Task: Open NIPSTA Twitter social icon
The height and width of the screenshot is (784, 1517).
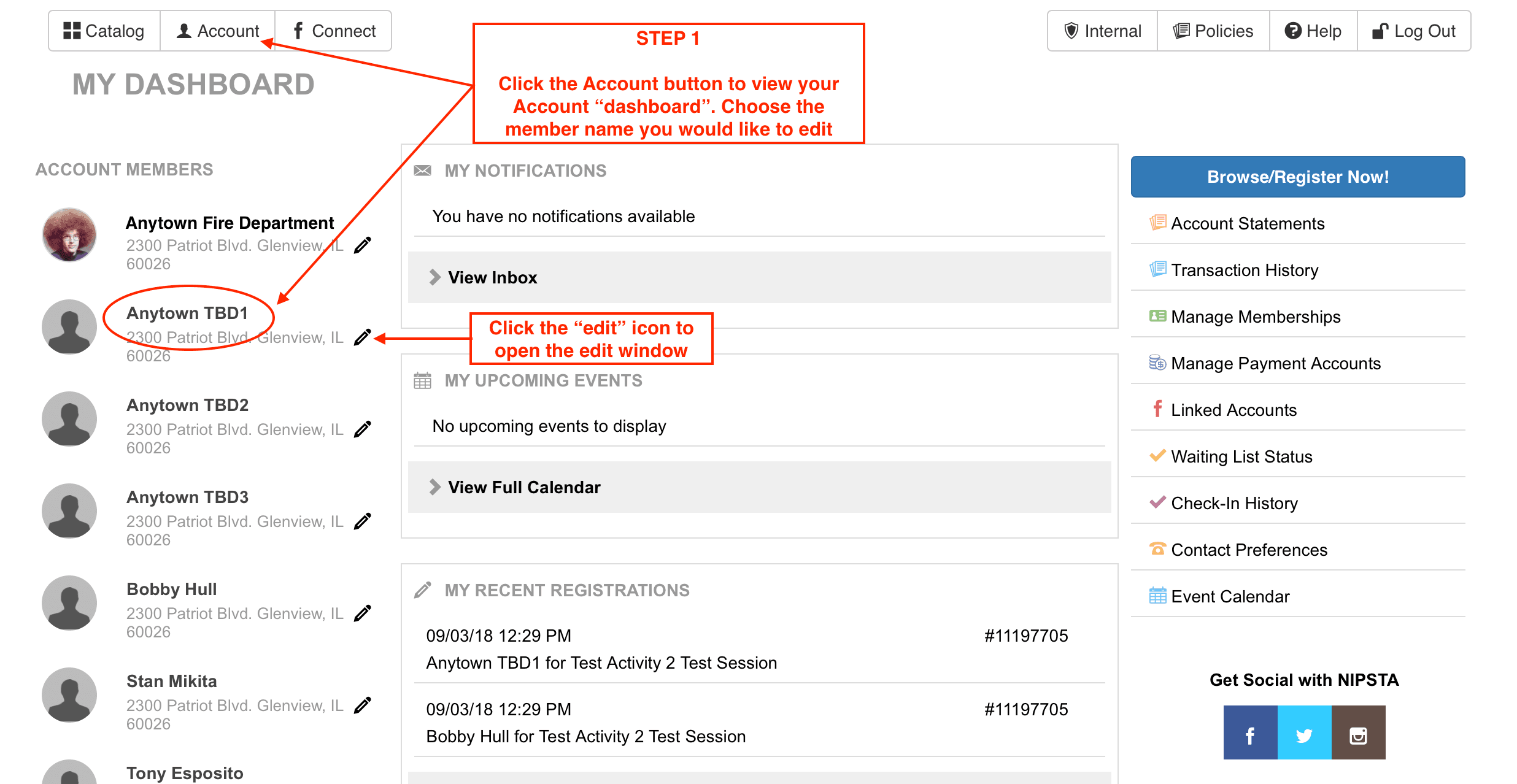Action: pyautogui.click(x=1304, y=733)
